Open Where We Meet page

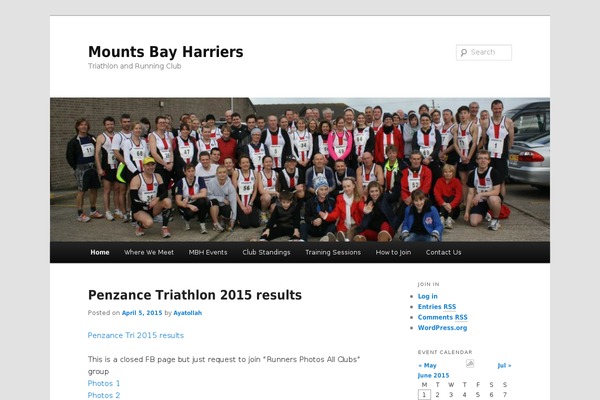(x=149, y=252)
